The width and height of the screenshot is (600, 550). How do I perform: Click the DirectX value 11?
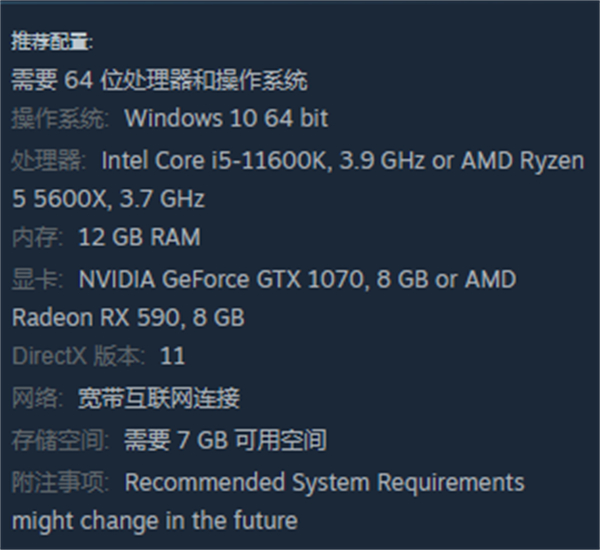click(173, 356)
